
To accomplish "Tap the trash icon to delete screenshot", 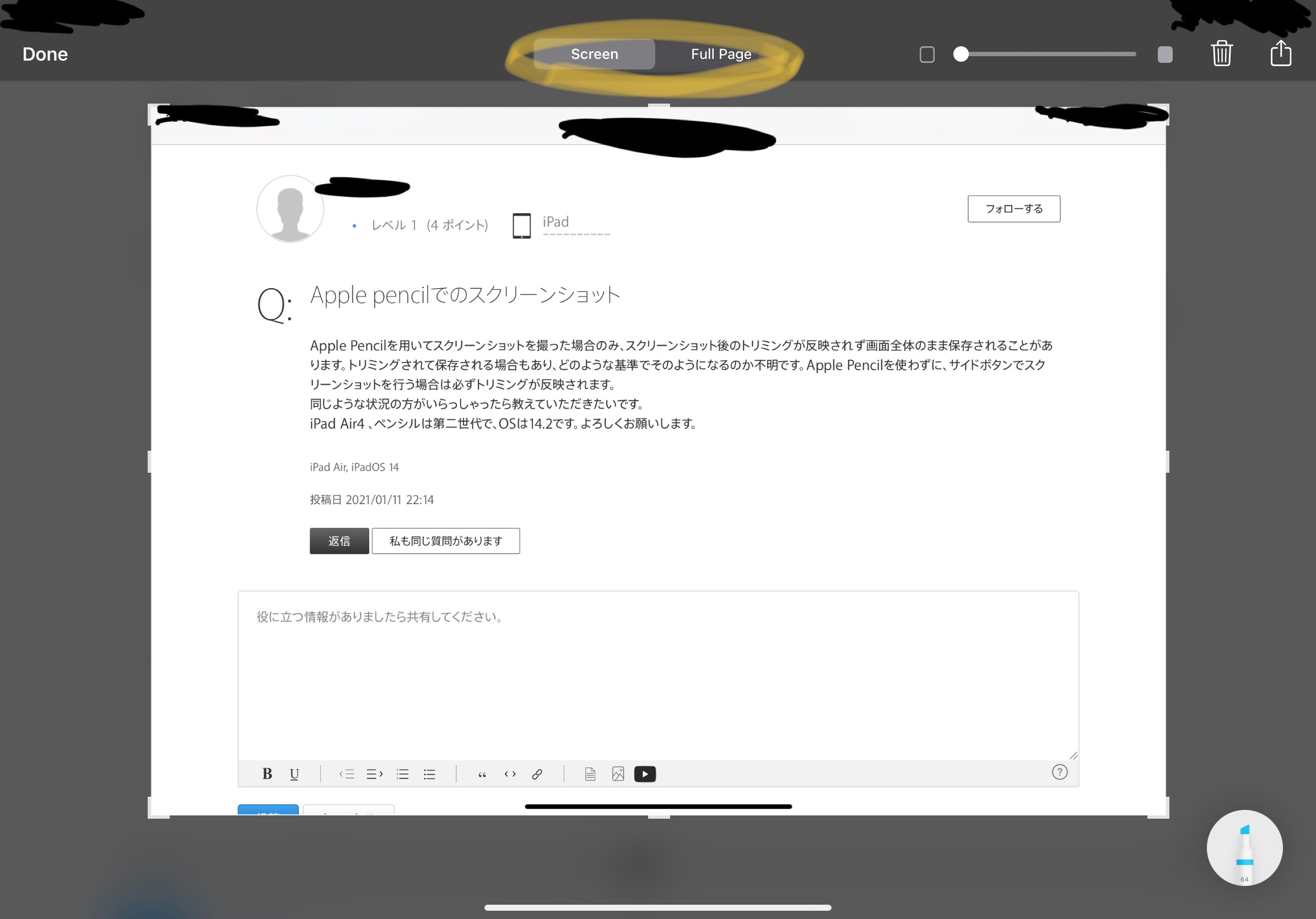I will coord(1221,54).
